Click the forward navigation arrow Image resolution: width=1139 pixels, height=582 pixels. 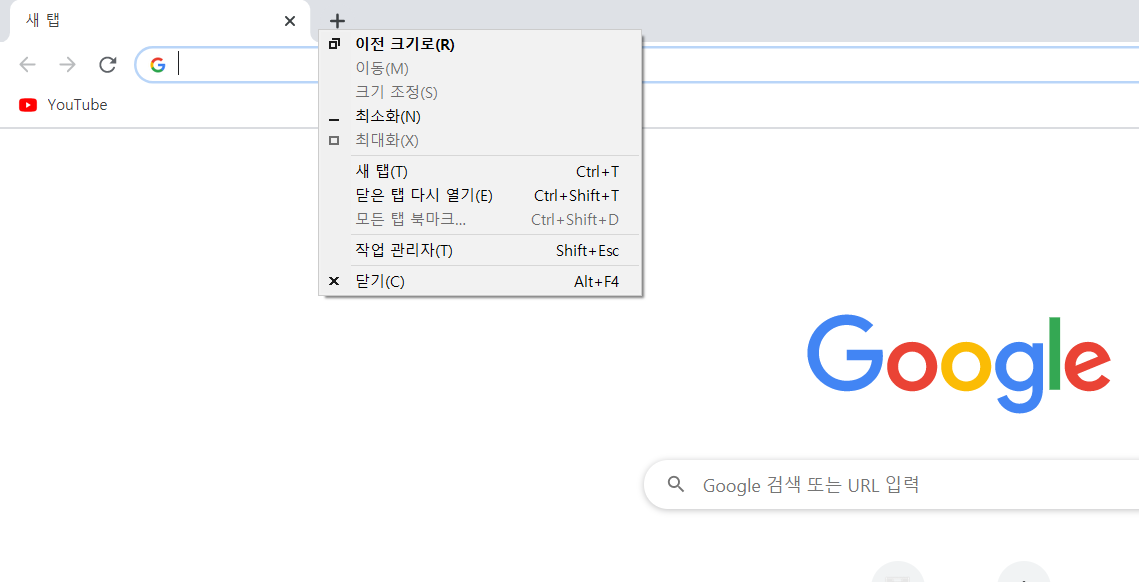click(68, 65)
